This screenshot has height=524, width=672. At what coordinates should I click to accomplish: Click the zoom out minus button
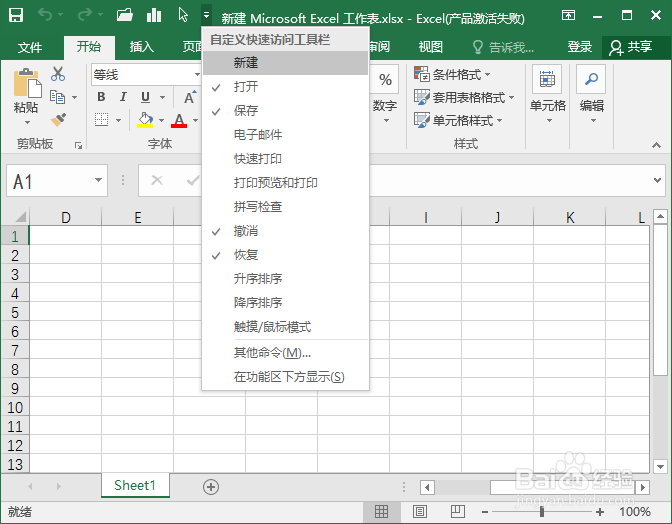[485, 512]
